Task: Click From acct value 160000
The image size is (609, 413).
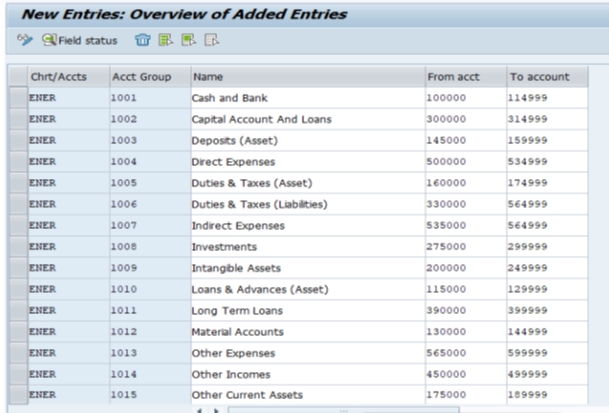Action: [x=466, y=183]
